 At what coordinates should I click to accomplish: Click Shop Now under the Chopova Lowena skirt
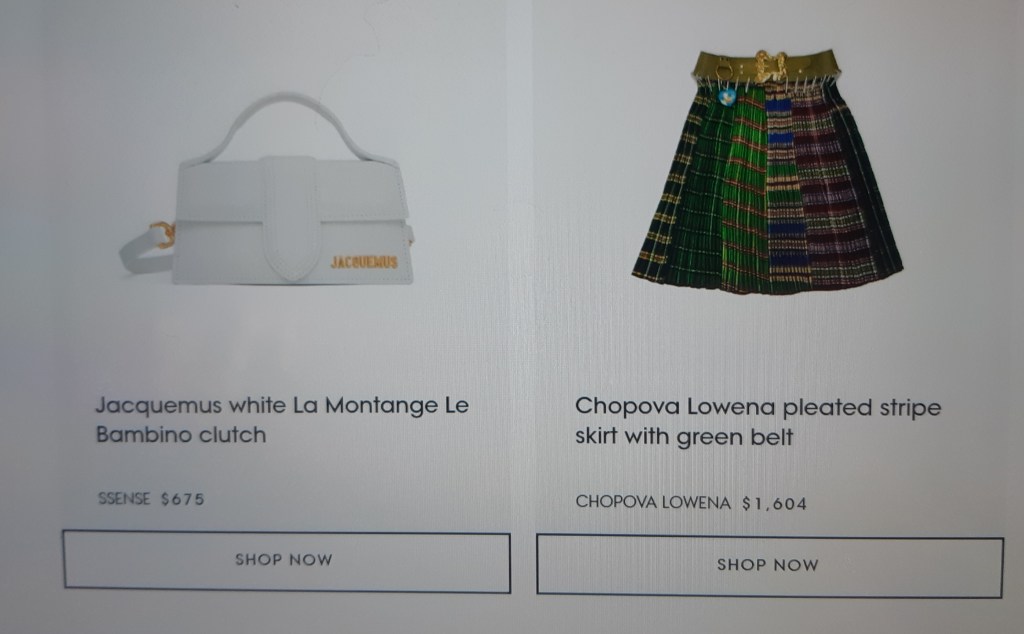[x=769, y=565]
